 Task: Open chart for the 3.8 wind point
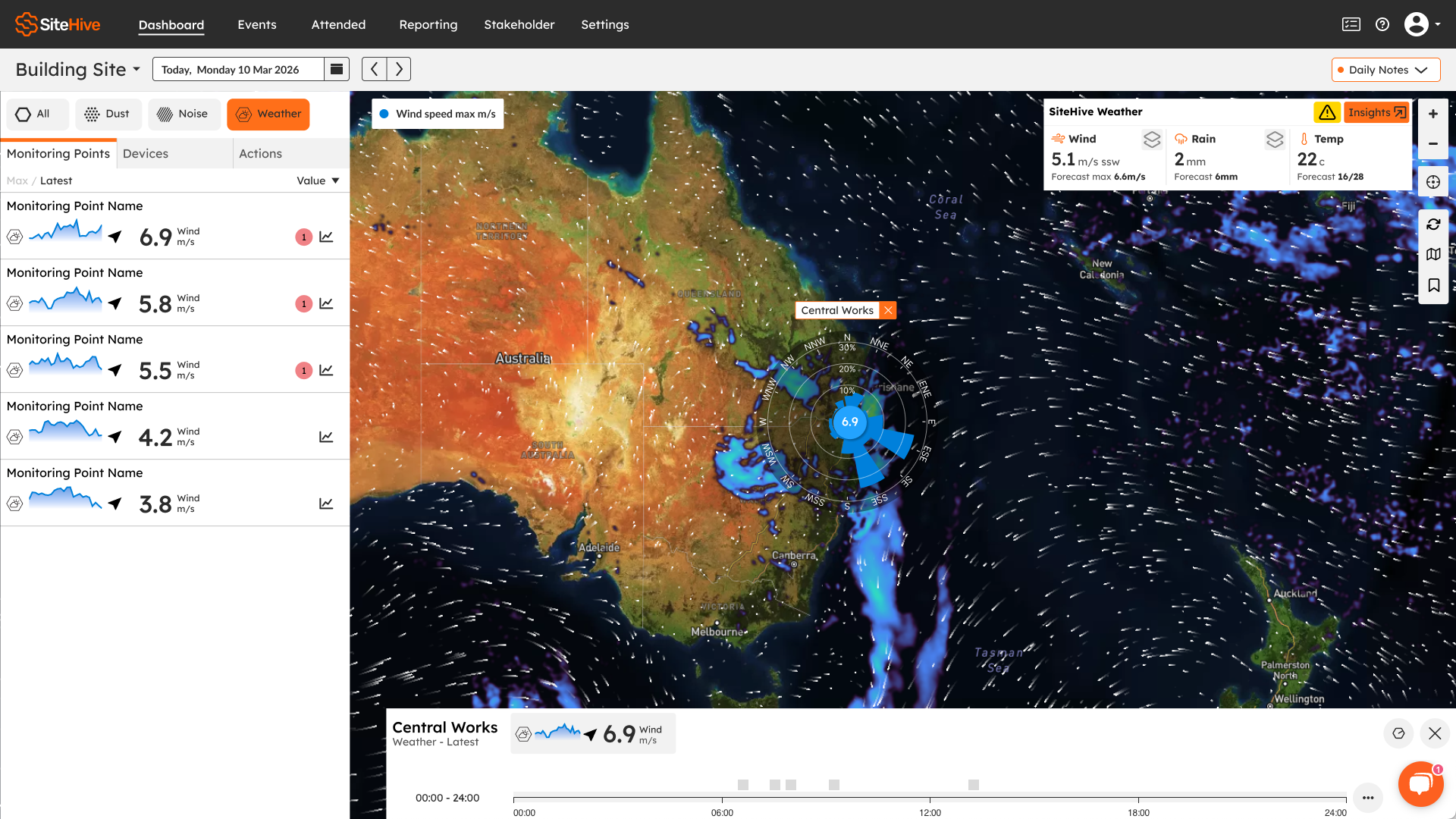[326, 504]
